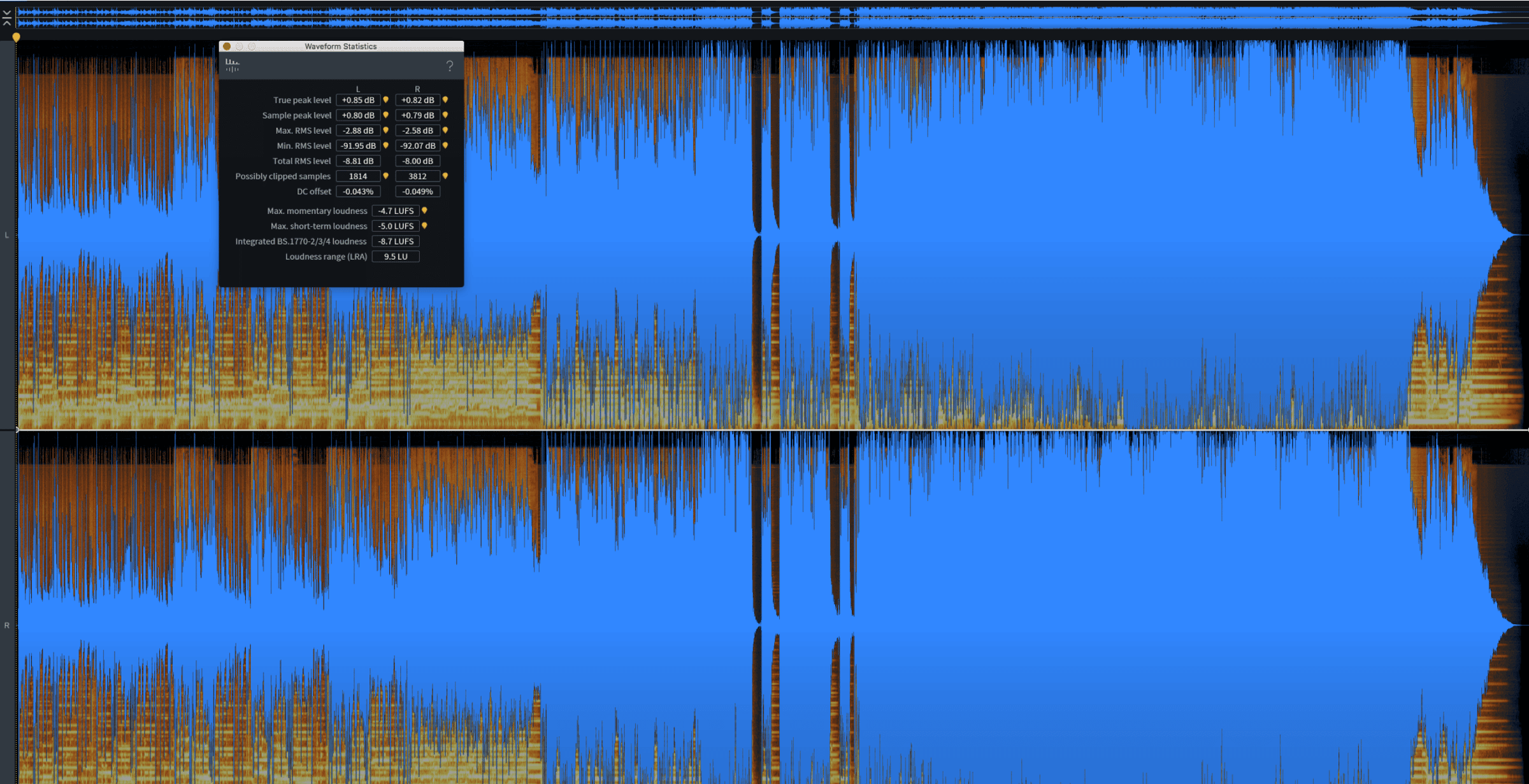Select the -0.043% DC offset value
Screen dimensions: 1529x784
click(358, 192)
